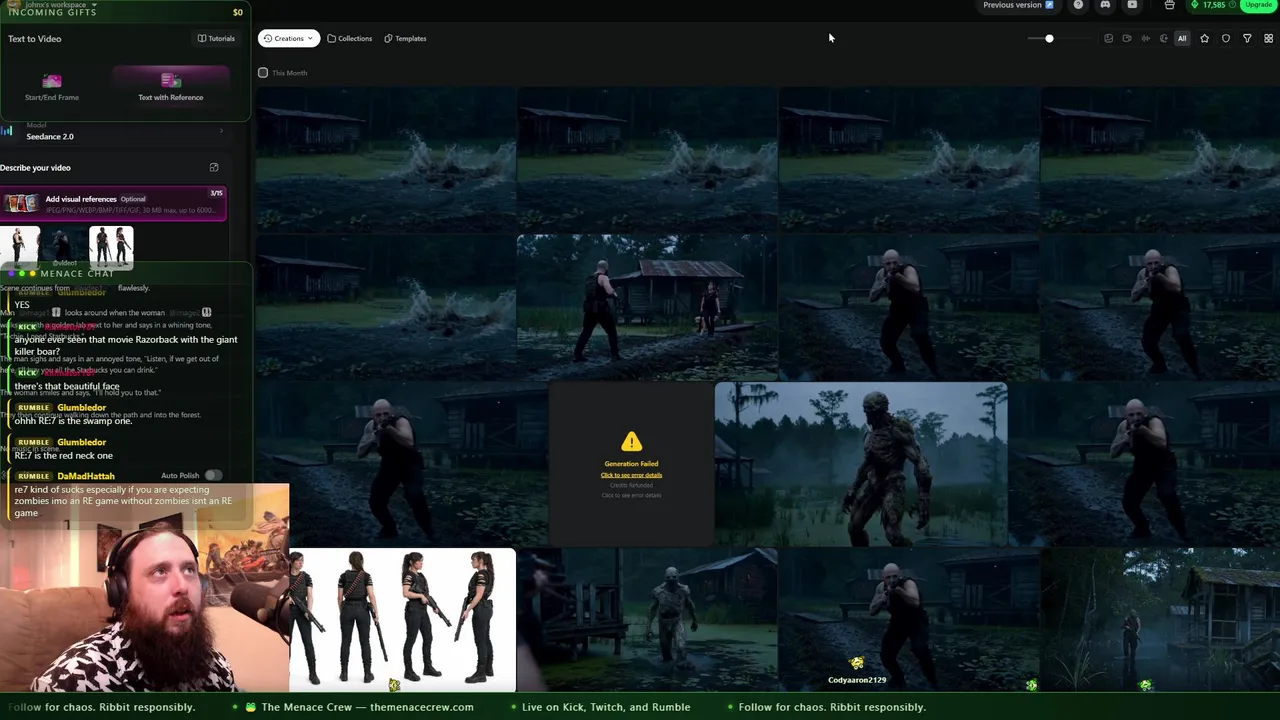The width and height of the screenshot is (1280, 720).
Task: Open the swamp monster creature thumbnail
Action: (861, 464)
